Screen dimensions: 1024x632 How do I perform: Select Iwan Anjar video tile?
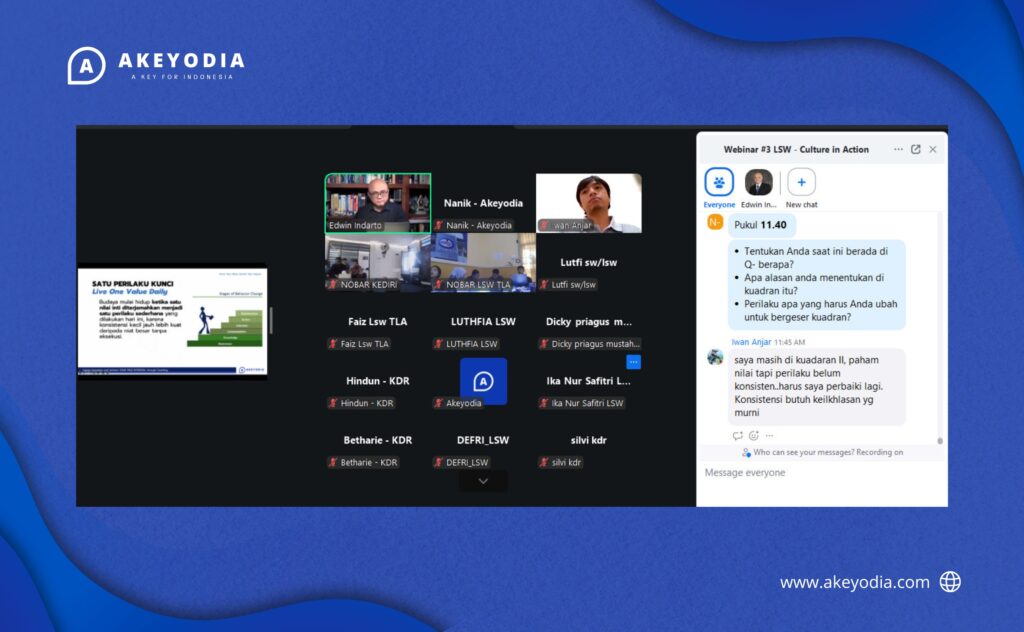click(x=588, y=203)
